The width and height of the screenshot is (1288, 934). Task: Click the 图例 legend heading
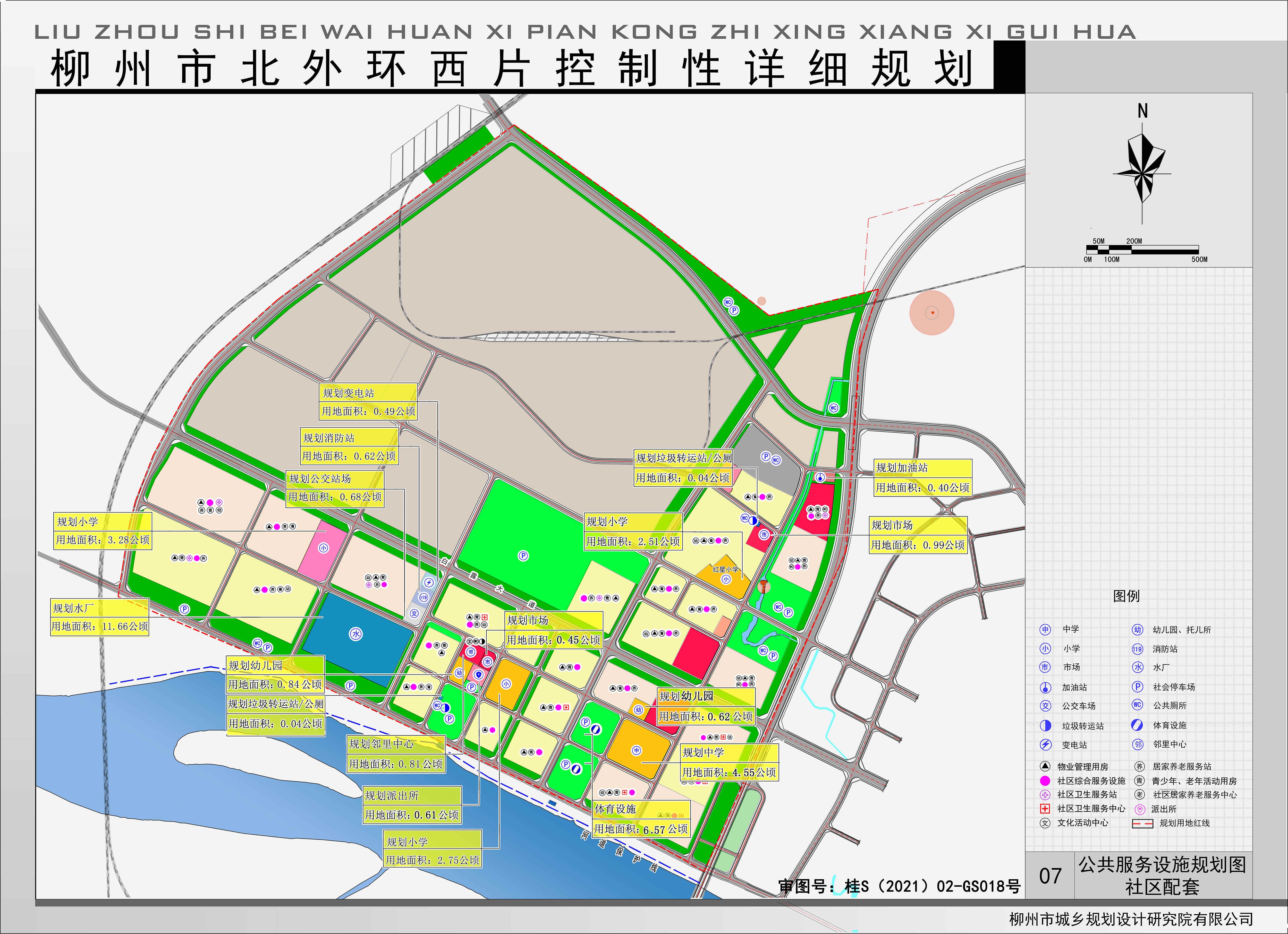pos(1126,596)
